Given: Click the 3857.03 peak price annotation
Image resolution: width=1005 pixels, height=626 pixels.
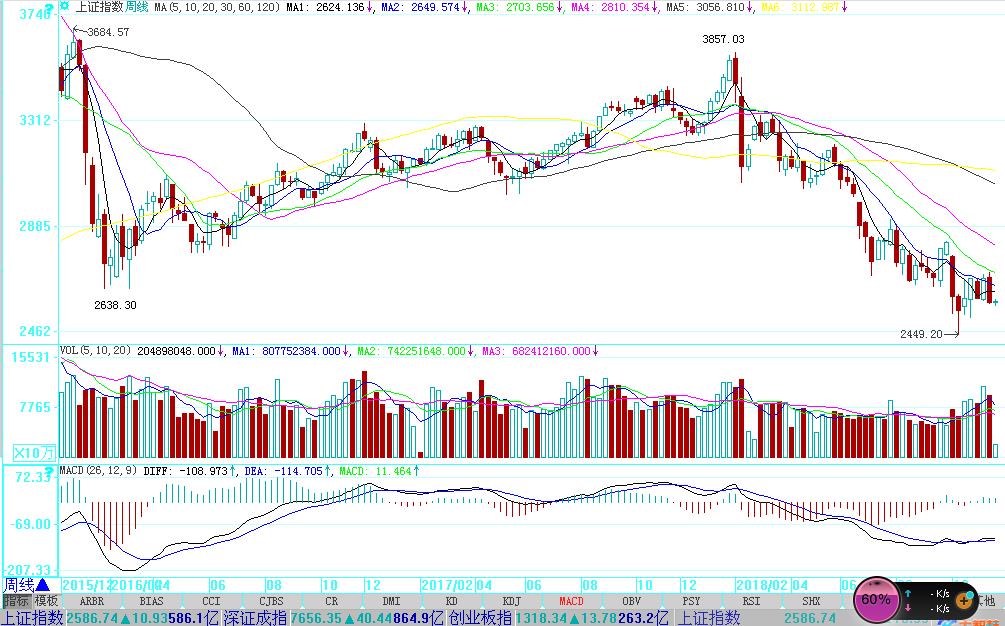Looking at the screenshot, I should pyautogui.click(x=723, y=39).
